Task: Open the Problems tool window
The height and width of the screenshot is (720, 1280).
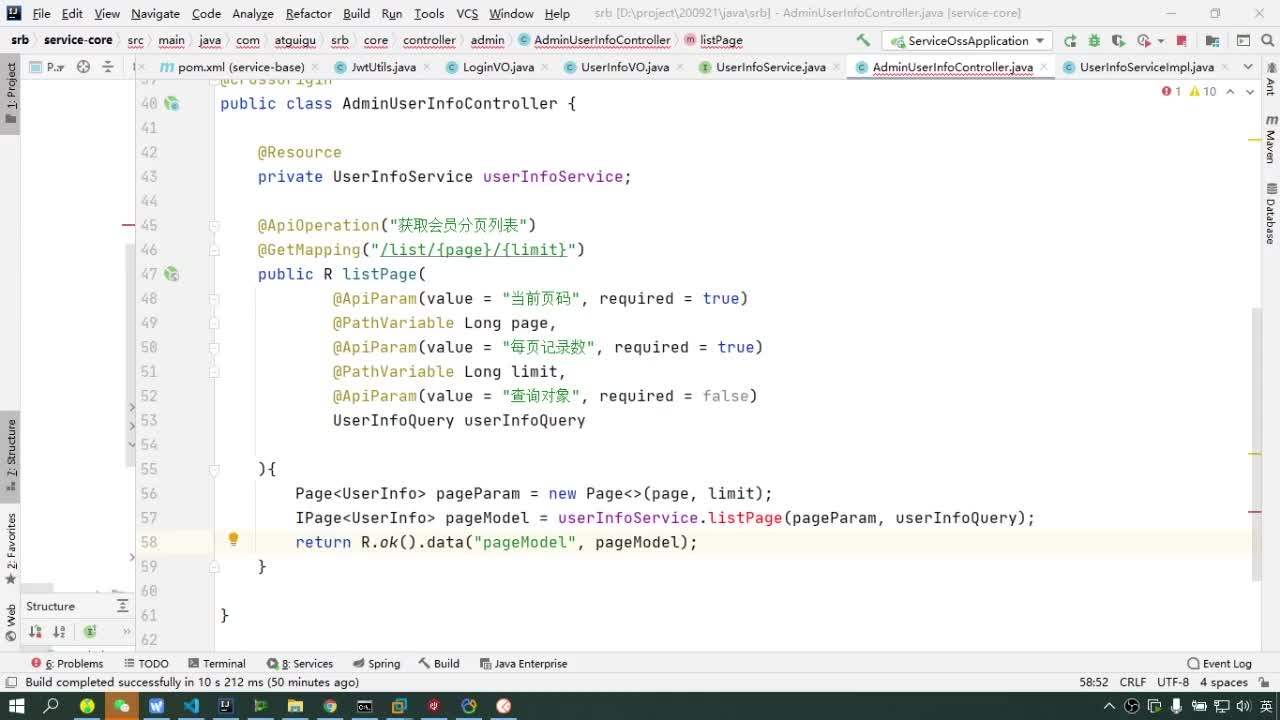Action: click(x=67, y=663)
